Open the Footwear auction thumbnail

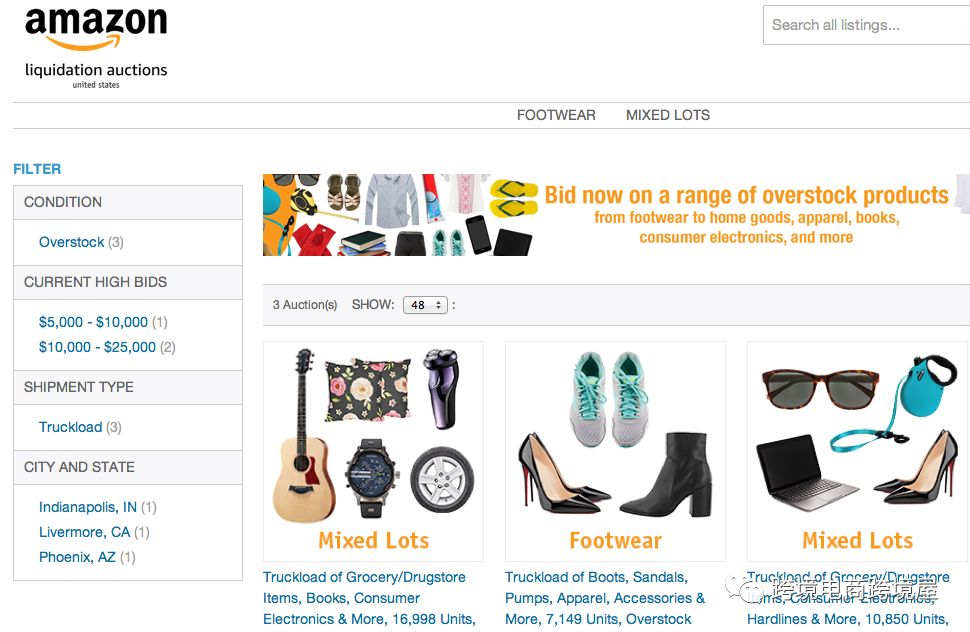click(616, 451)
